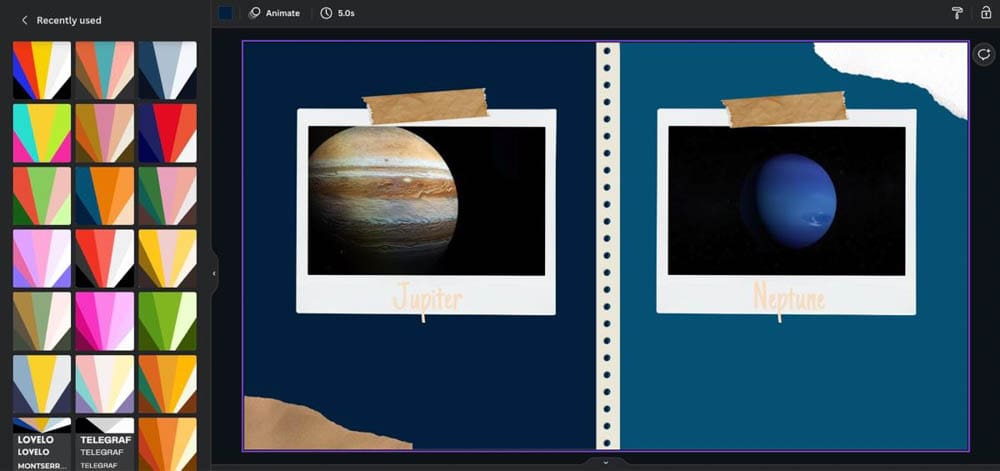Image resolution: width=1000 pixels, height=471 pixels.
Task: Open the 5.0s page timing control
Action: (339, 13)
